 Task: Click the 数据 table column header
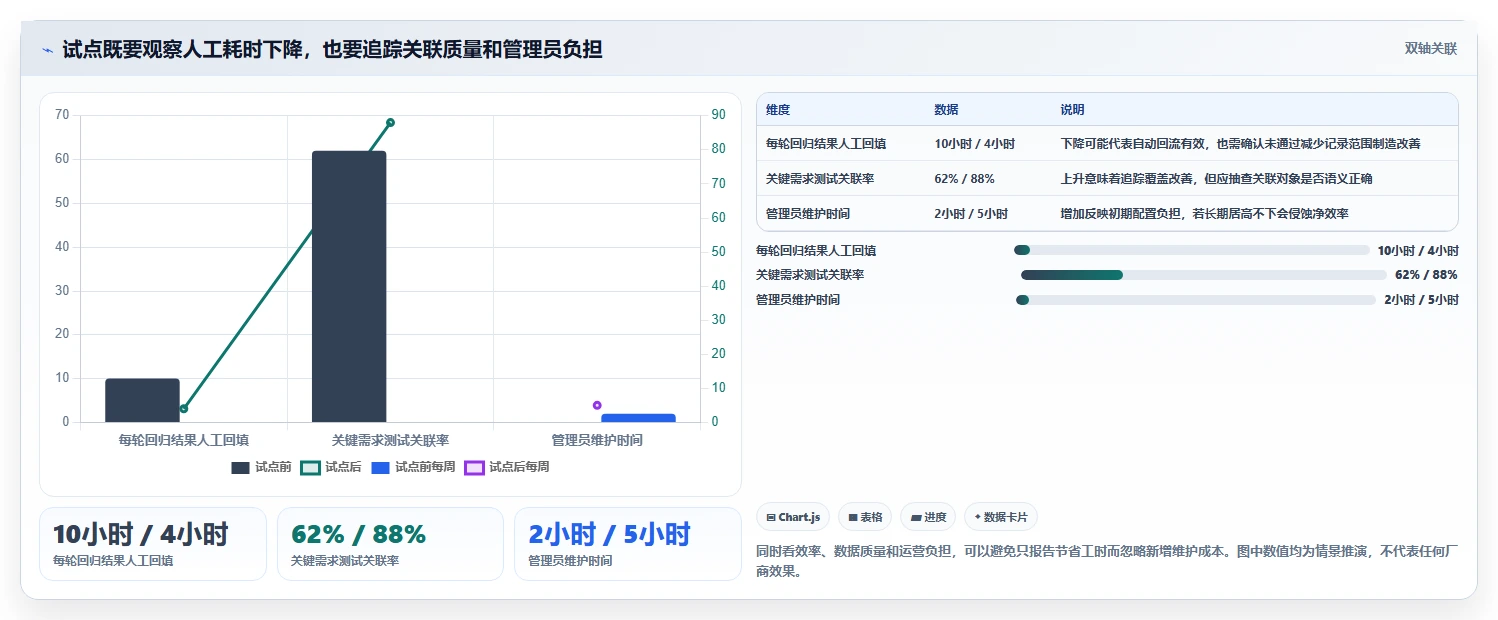click(x=946, y=110)
